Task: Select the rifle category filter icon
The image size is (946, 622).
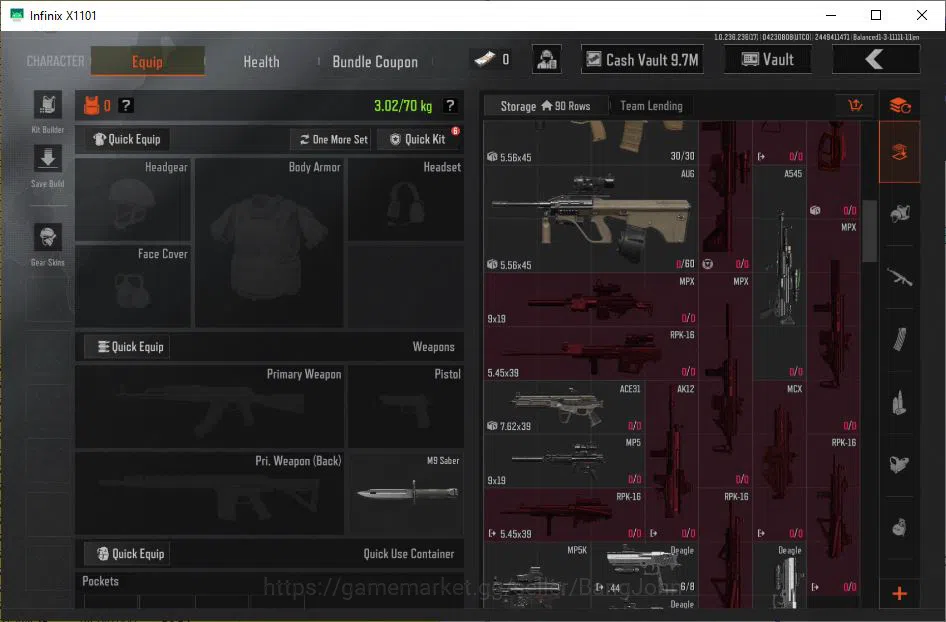Action: click(899, 278)
